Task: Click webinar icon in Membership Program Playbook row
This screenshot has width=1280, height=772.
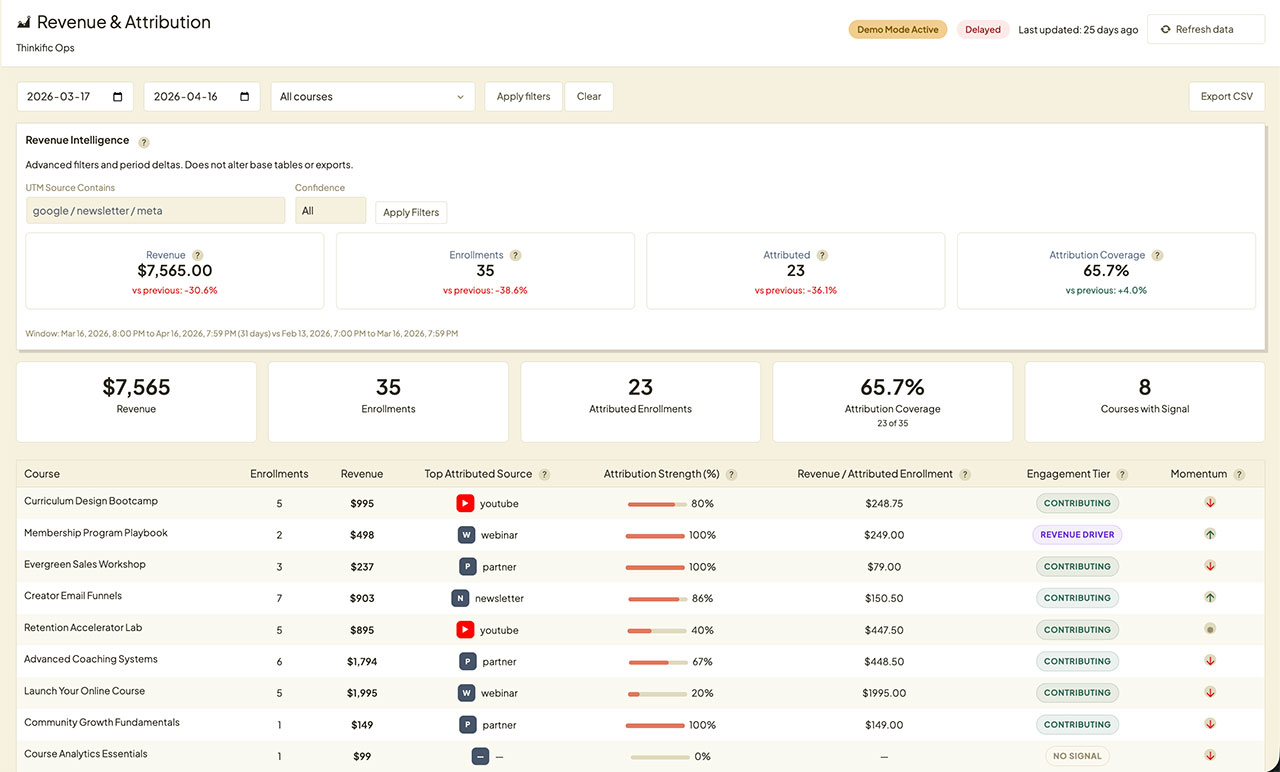Action: coord(466,535)
